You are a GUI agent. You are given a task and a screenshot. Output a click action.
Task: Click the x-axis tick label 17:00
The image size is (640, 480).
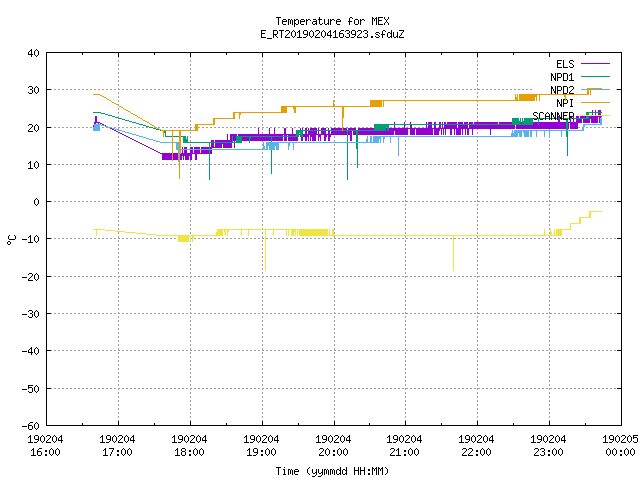click(x=117, y=452)
